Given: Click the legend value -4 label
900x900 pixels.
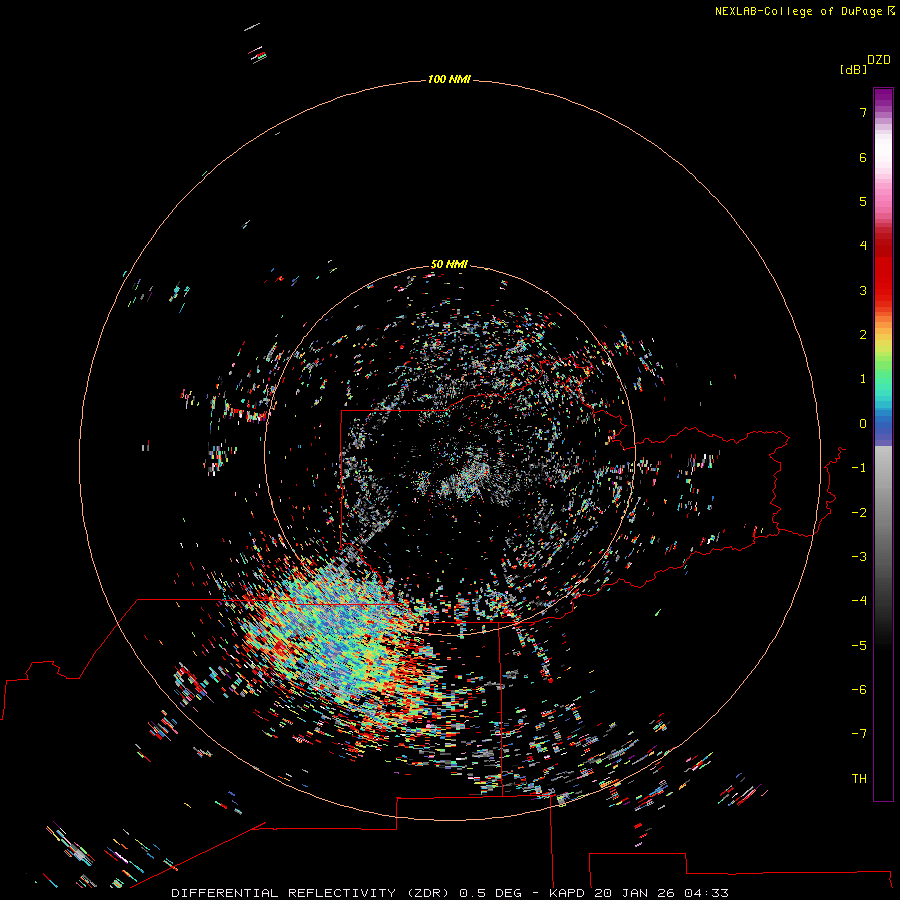Looking at the screenshot, I should [859, 601].
